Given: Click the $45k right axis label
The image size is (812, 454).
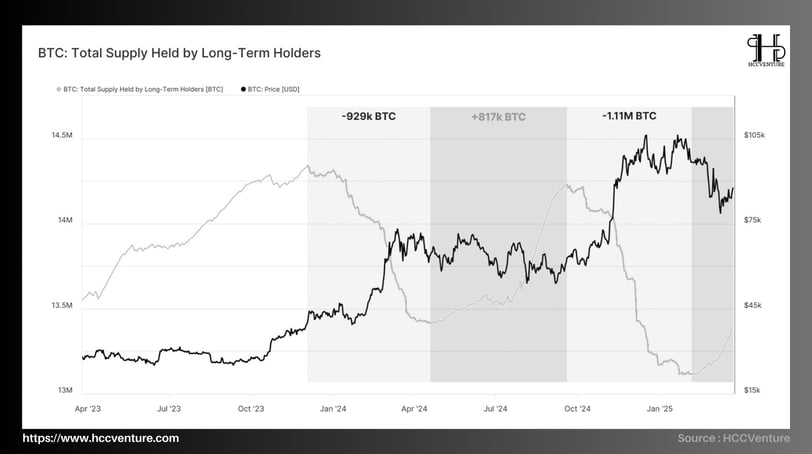Looking at the screenshot, I should click(x=752, y=305).
